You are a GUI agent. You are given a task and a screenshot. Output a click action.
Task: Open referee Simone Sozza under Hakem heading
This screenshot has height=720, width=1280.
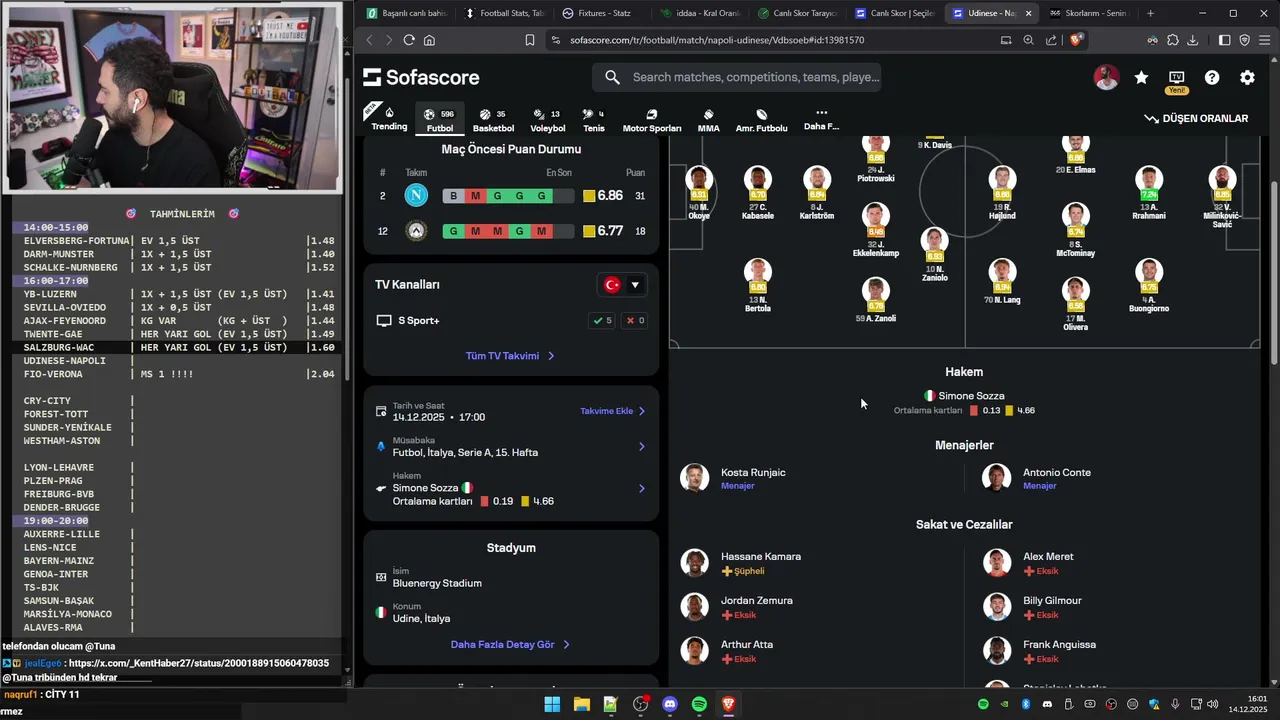[964, 396]
